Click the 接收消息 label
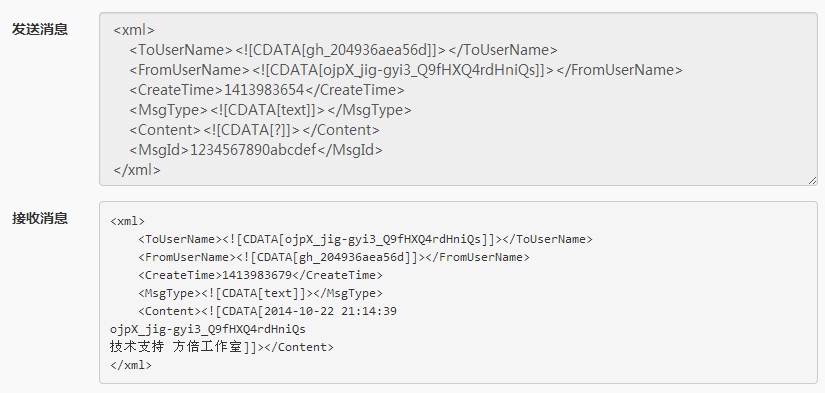Image resolution: width=825 pixels, height=393 pixels. tap(40, 218)
